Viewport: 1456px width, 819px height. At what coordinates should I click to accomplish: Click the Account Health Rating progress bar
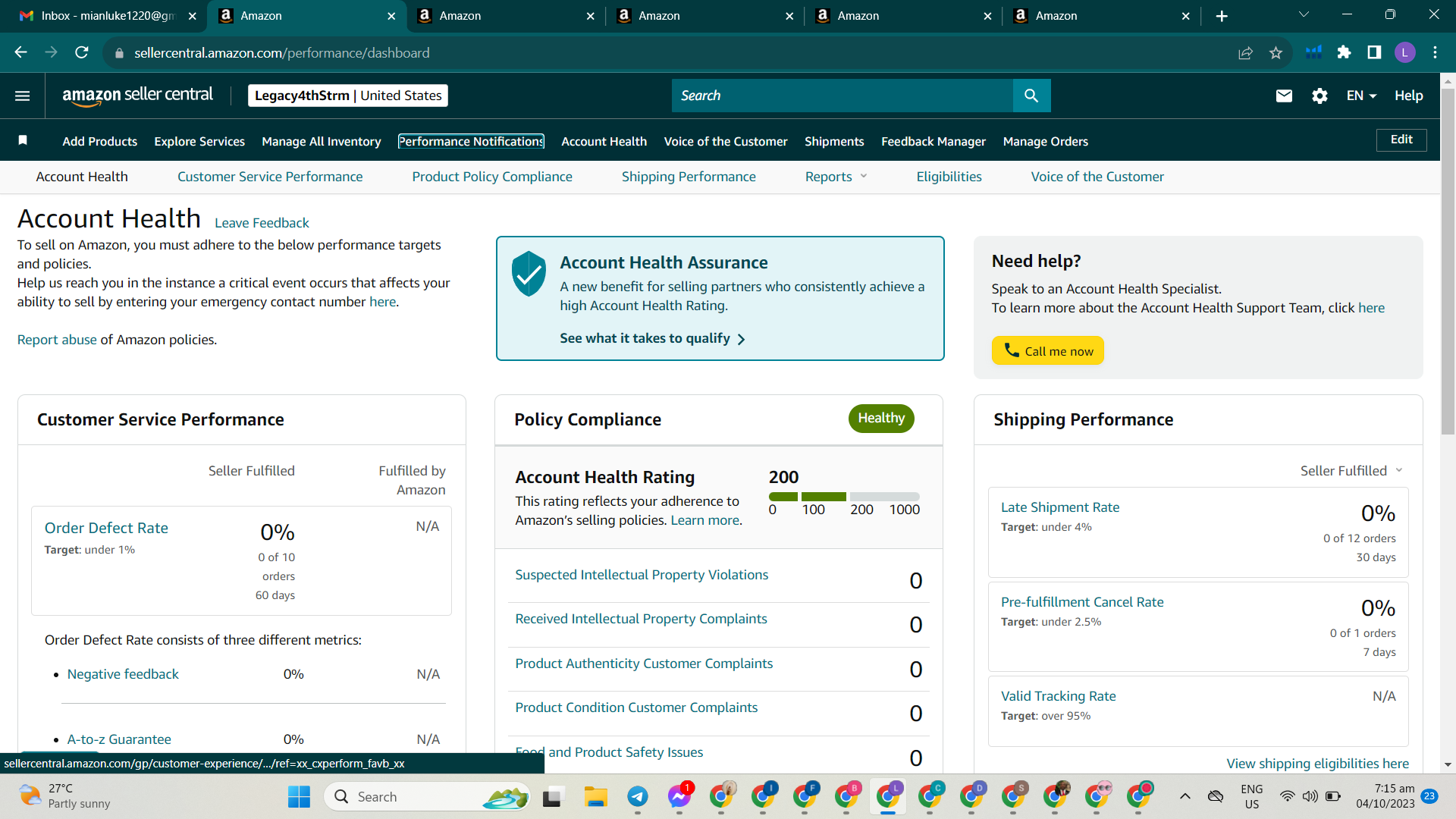844,497
